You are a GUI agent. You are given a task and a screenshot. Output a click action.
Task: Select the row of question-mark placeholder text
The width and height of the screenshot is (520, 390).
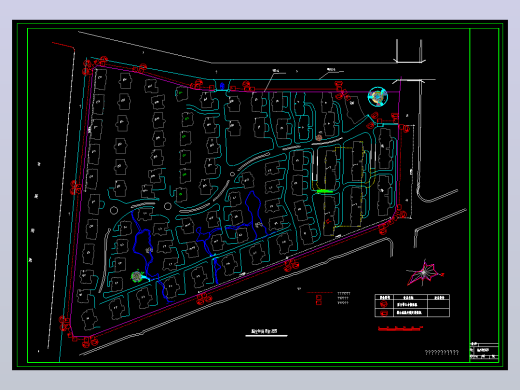[x=442, y=352]
